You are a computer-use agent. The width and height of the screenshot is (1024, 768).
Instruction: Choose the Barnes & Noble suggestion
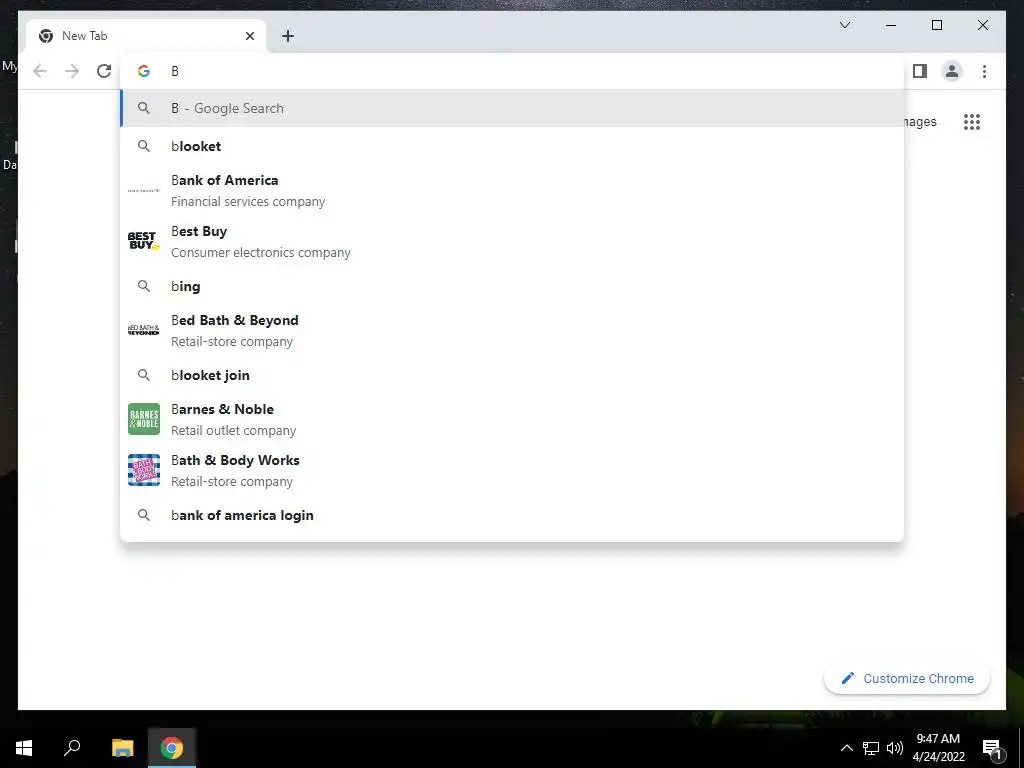coord(512,419)
